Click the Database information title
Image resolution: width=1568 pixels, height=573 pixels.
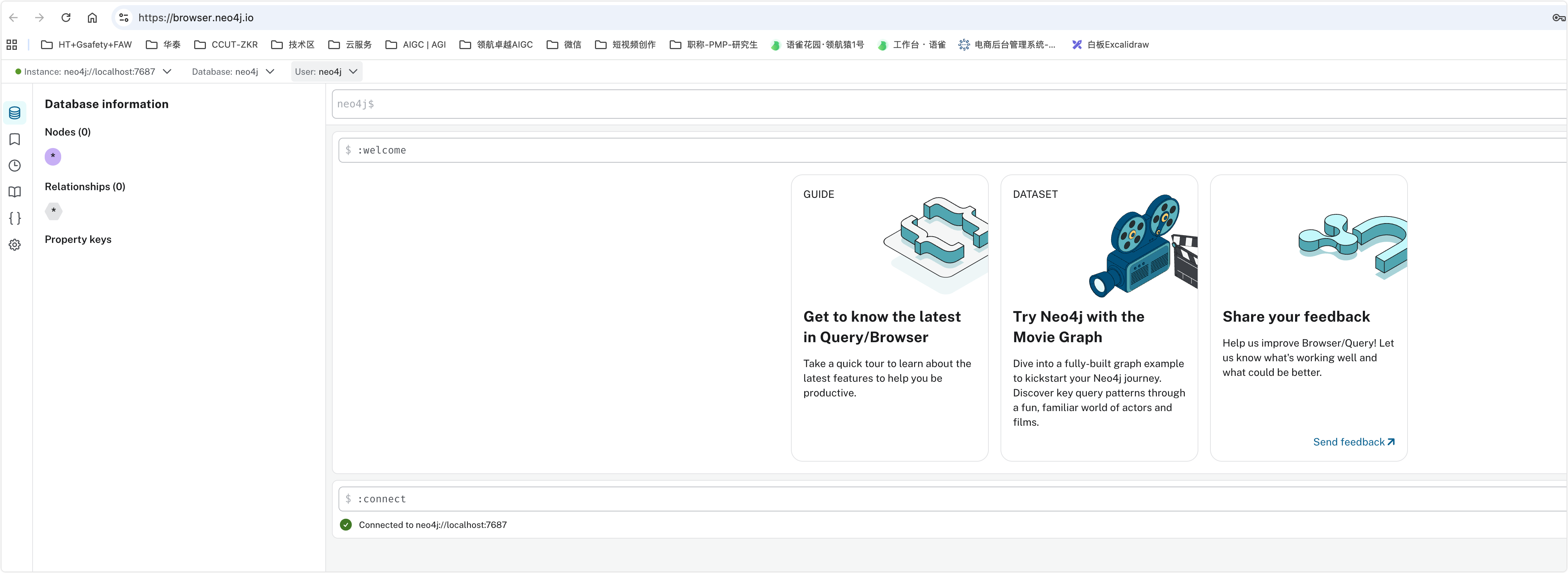point(107,104)
